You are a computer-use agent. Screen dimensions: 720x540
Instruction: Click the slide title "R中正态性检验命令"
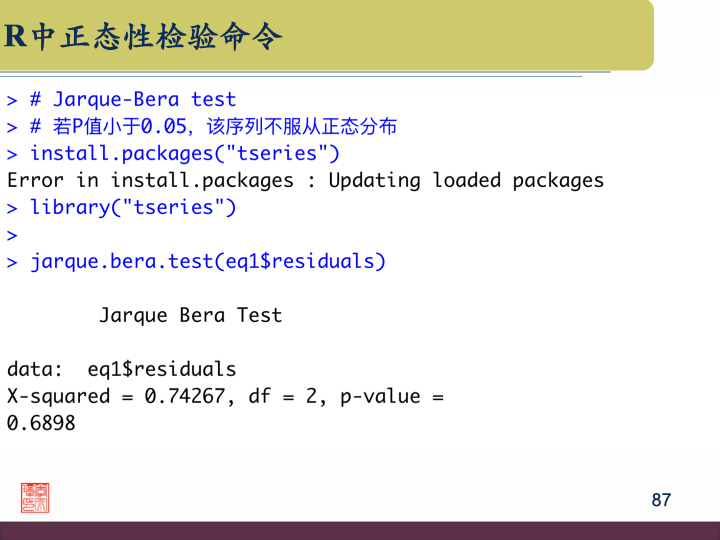coord(143,37)
